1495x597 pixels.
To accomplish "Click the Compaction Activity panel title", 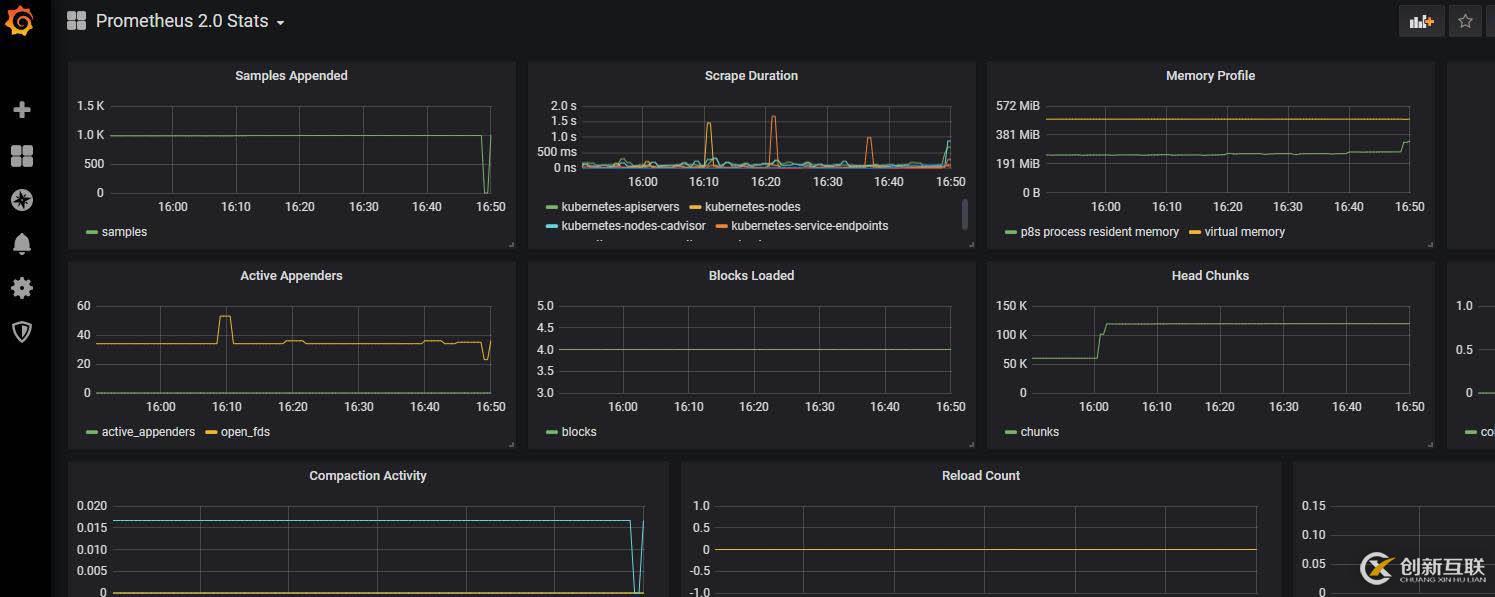I will coord(368,476).
